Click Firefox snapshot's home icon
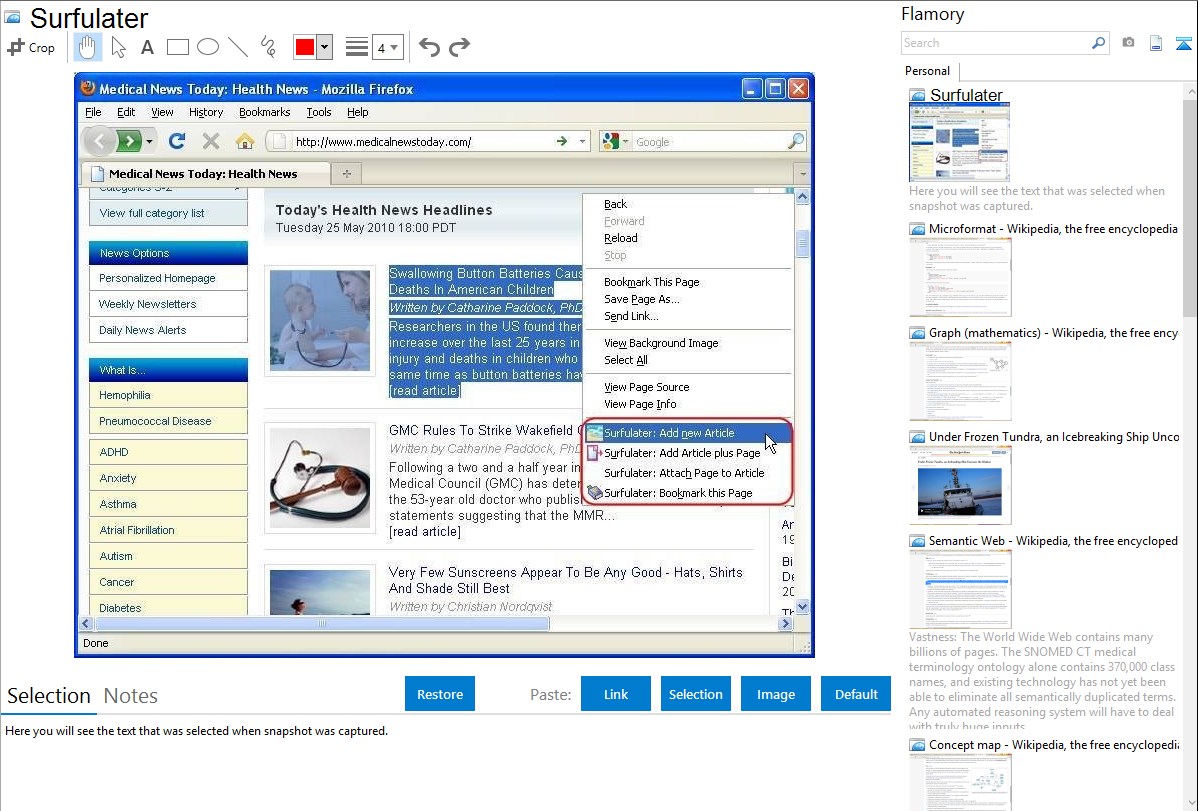Image resolution: width=1198 pixels, height=811 pixels. (244, 141)
